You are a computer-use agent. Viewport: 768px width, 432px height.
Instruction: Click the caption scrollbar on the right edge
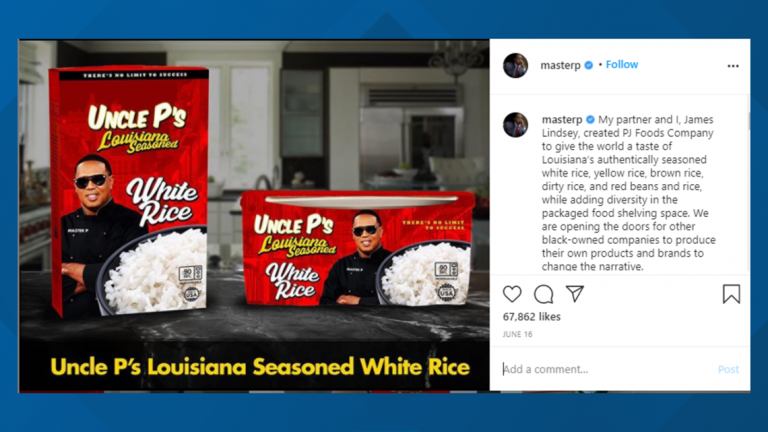(748, 121)
